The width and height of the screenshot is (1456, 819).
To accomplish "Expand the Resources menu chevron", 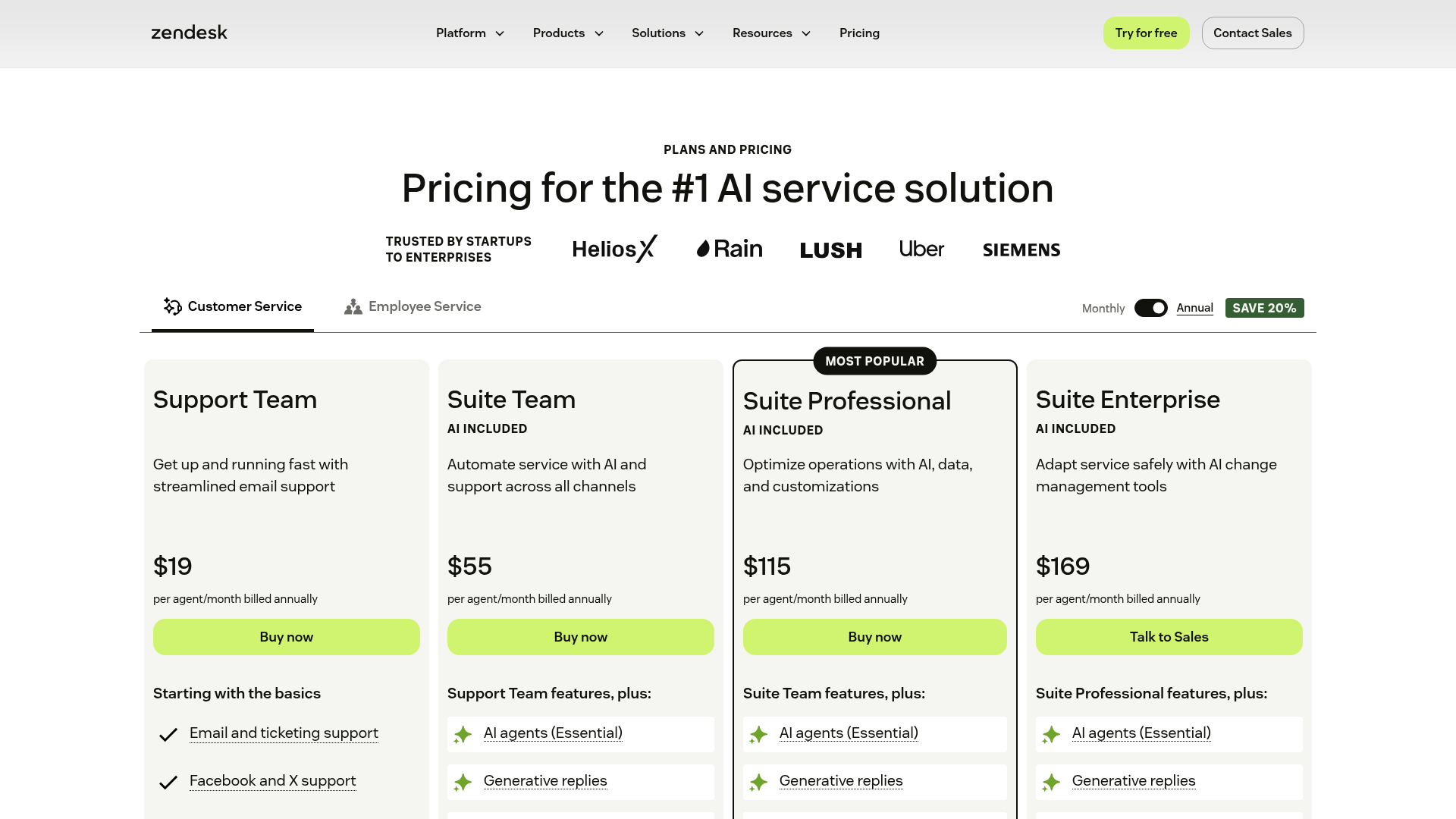I will (x=806, y=33).
